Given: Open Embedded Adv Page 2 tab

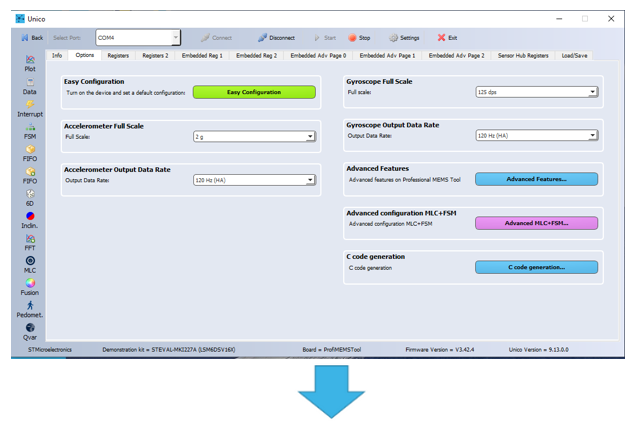Looking at the screenshot, I should 456,55.
